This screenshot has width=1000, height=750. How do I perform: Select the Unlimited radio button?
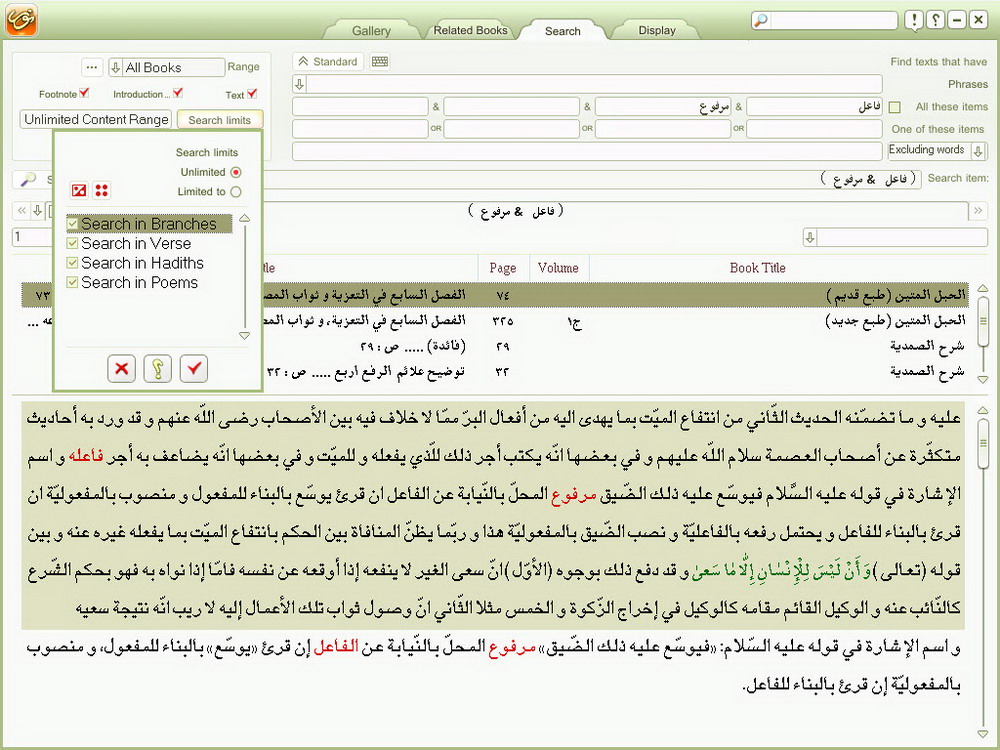pyautogui.click(x=236, y=172)
